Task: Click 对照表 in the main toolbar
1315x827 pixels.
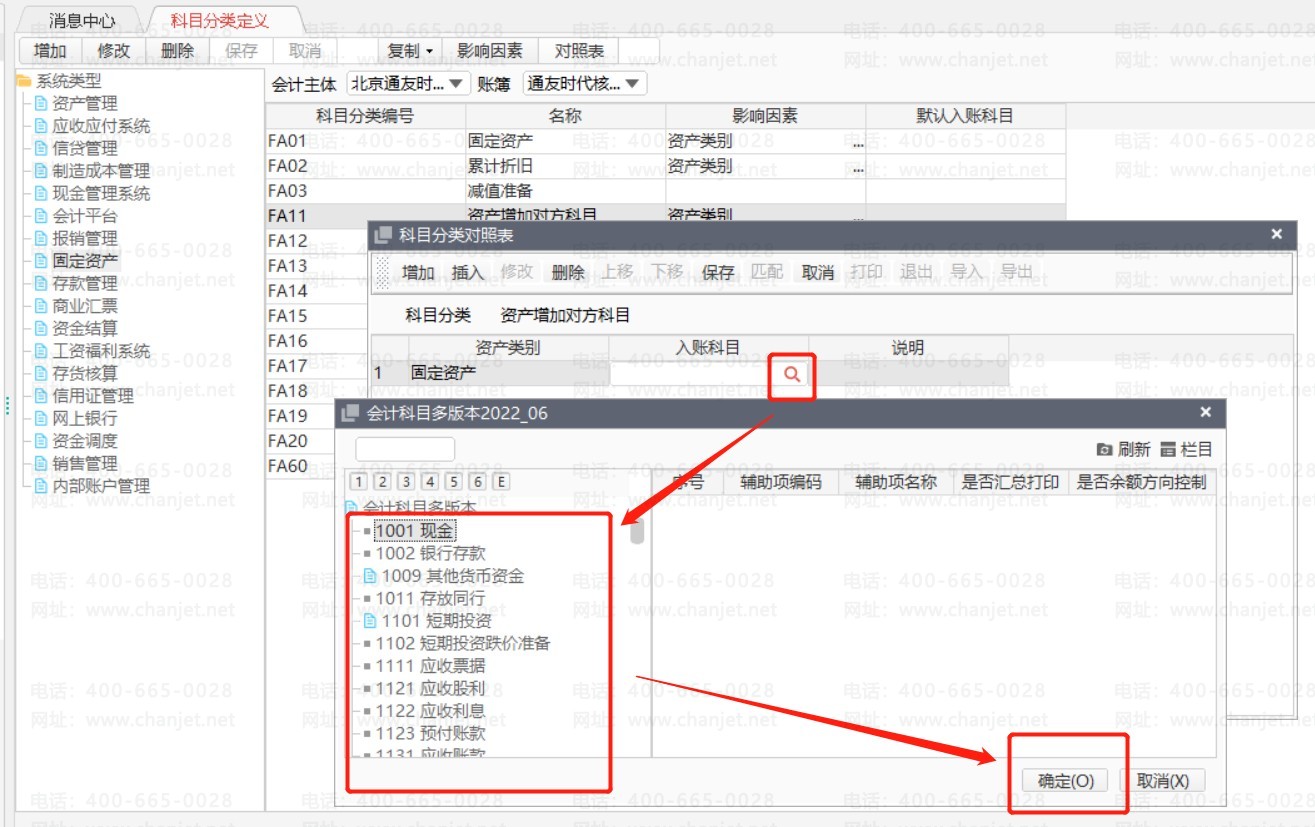Action: 579,50
